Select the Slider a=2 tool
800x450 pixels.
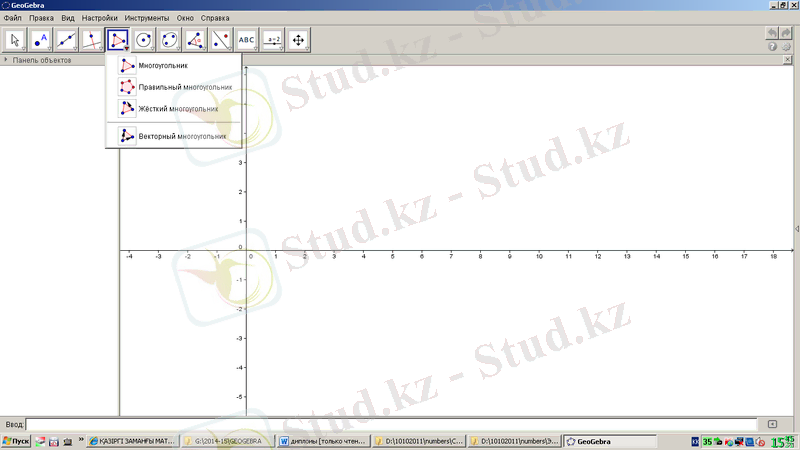click(272, 40)
